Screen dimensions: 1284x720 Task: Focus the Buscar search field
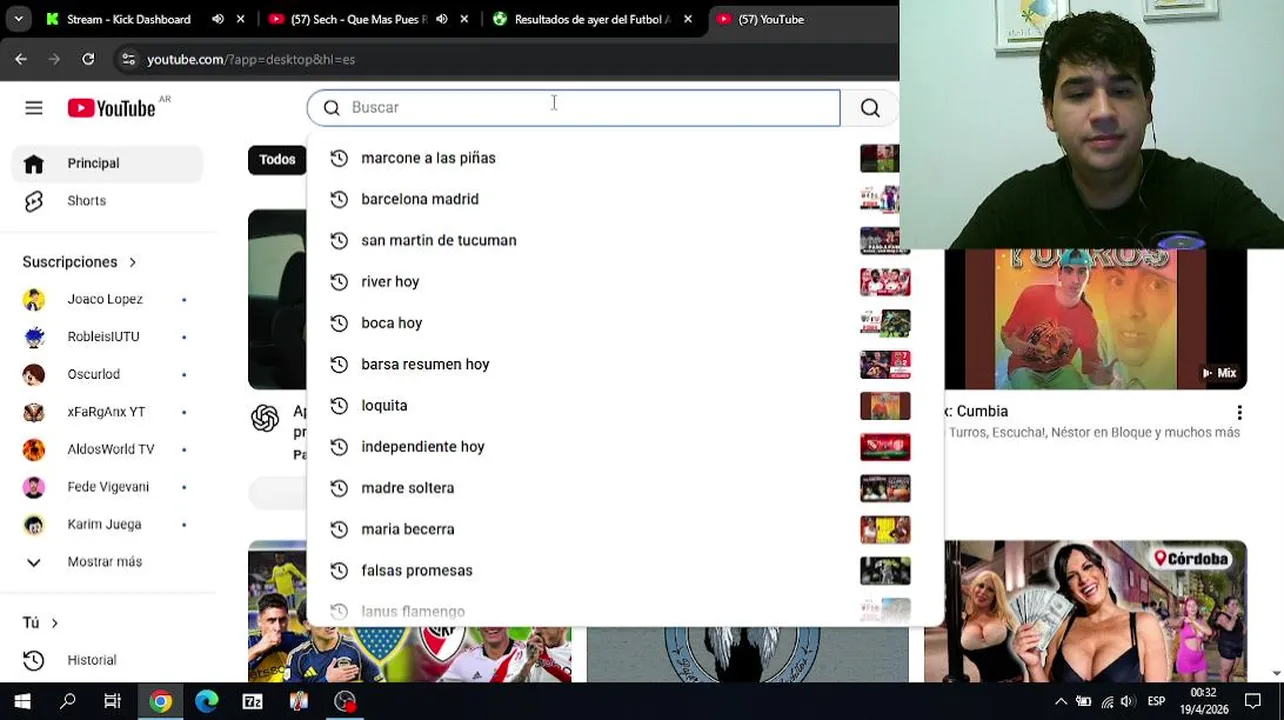[573, 108]
